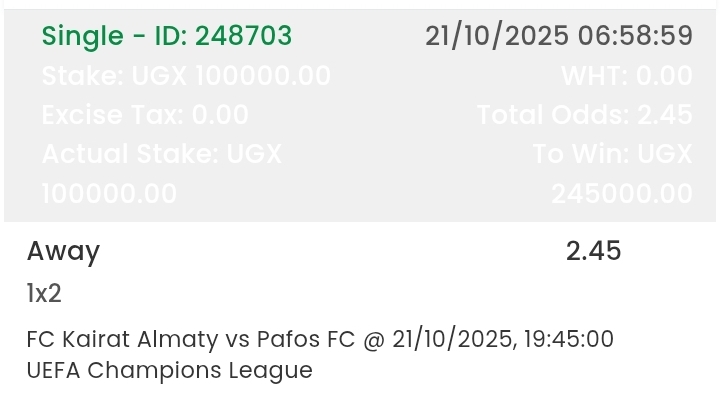Click the kickoff date beside Pafos FC
720x417 pixels.
(450, 339)
